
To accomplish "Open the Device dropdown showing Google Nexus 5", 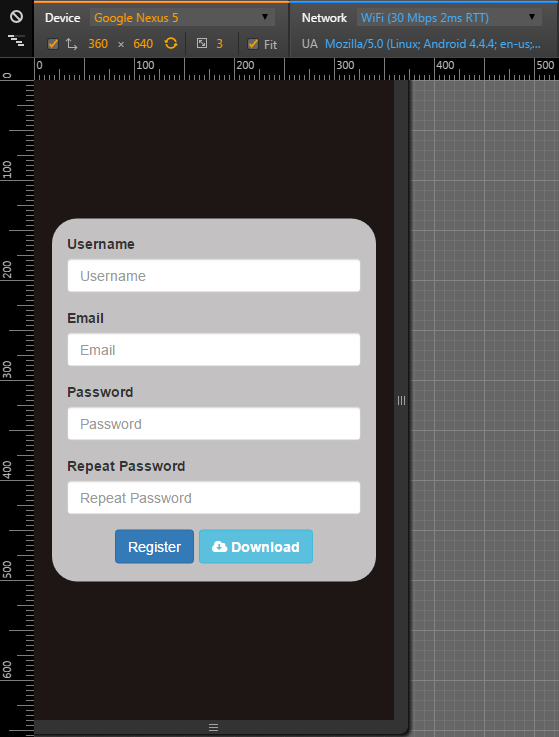I will tap(182, 18).
